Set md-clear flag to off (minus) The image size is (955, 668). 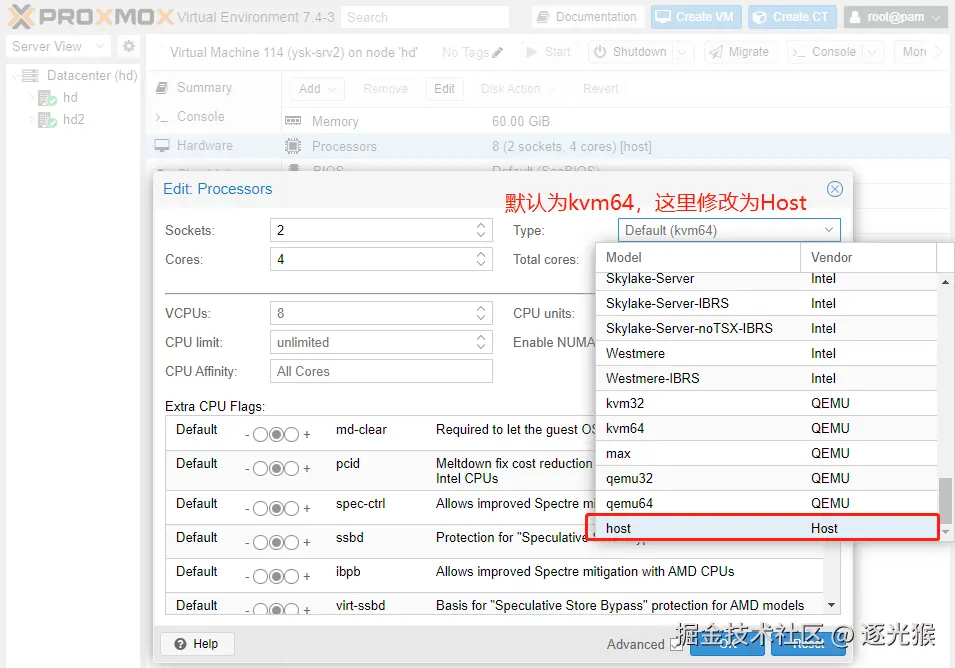260,435
